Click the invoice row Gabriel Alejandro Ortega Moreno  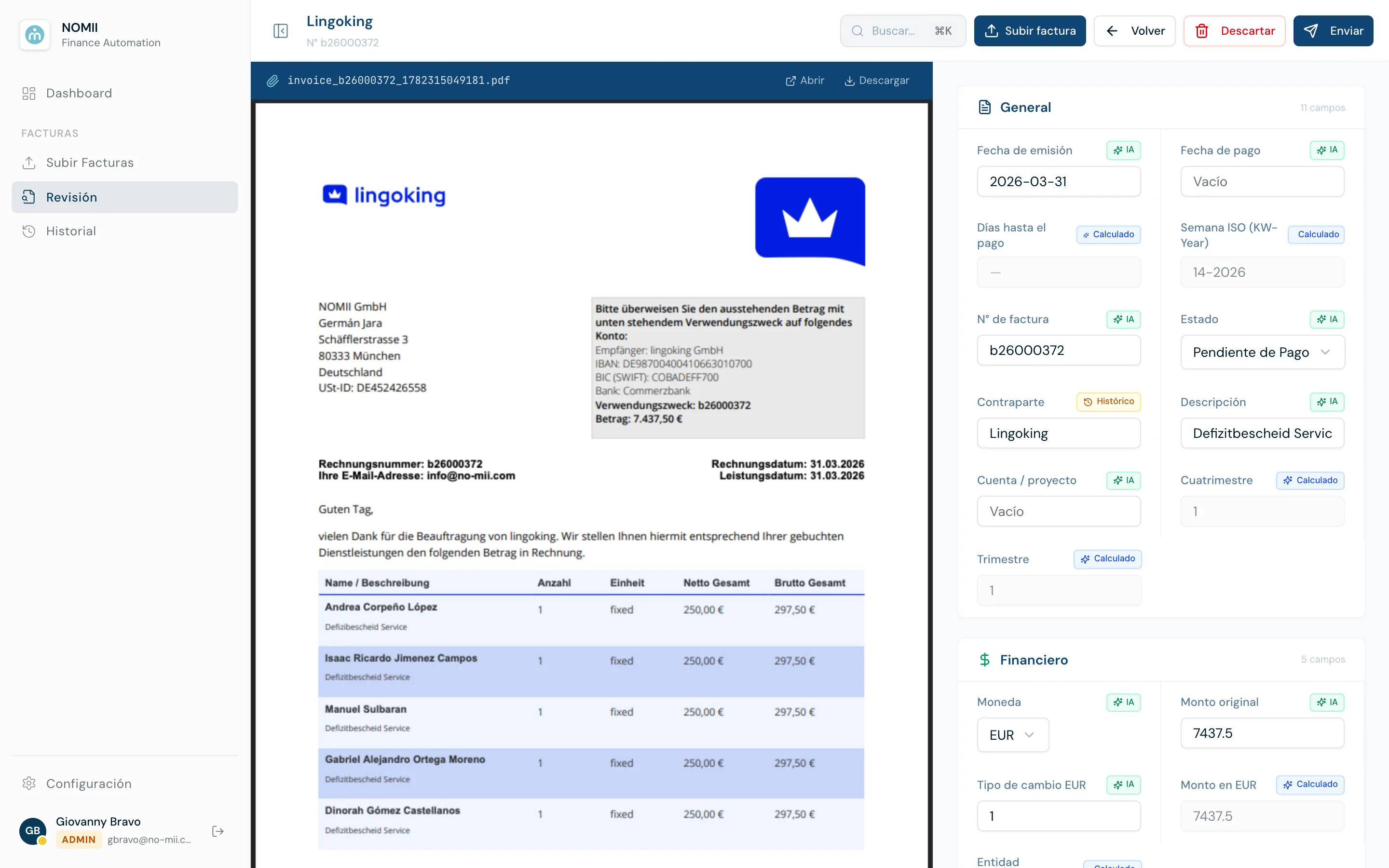click(x=591, y=773)
